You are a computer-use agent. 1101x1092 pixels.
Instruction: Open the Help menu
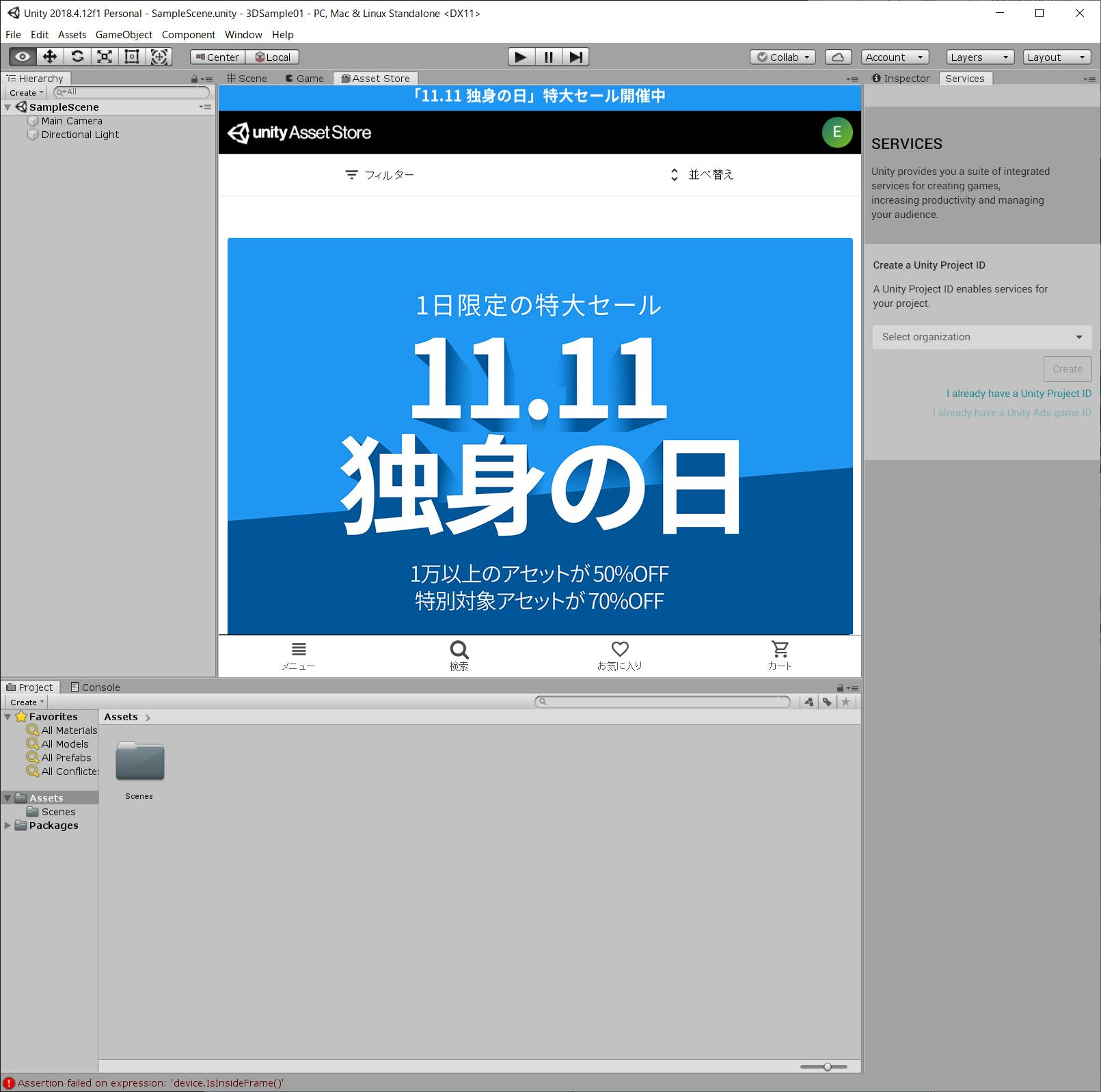[283, 35]
